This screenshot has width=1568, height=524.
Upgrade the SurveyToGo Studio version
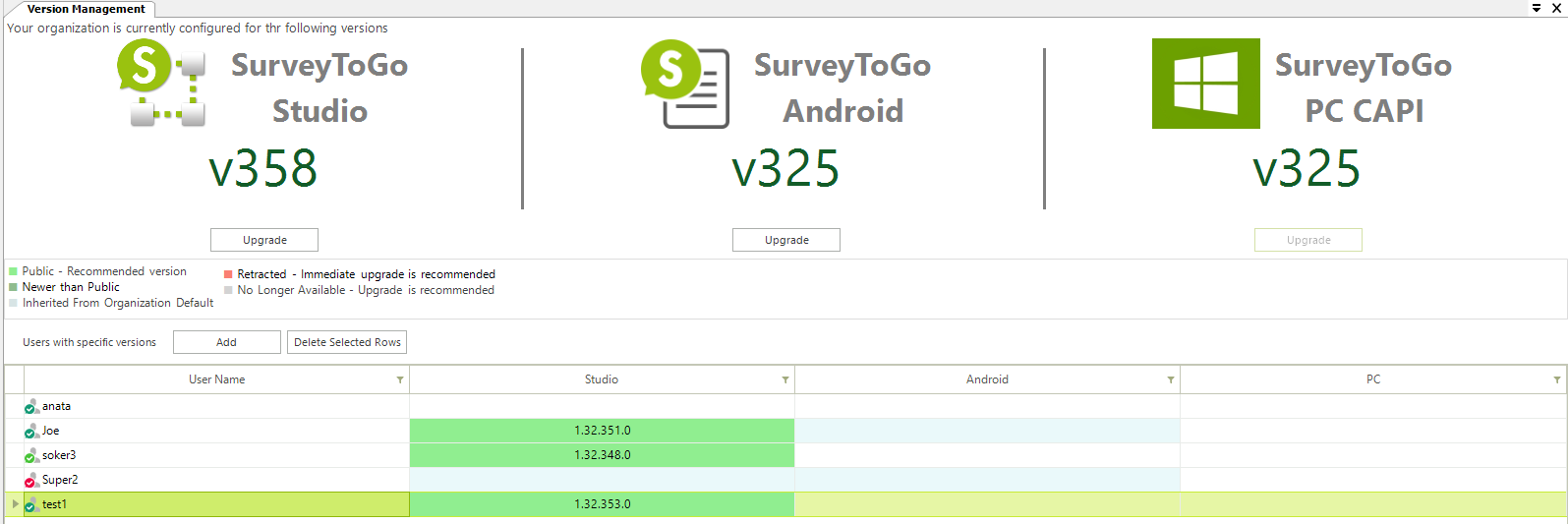264,240
